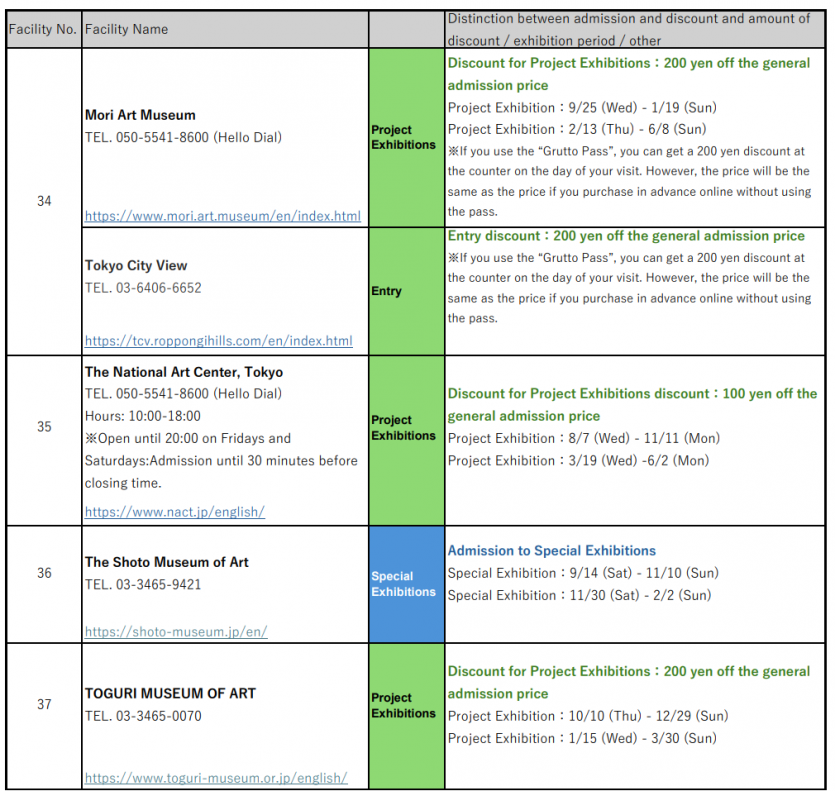835x791 pixels.
Task: Click Toguri Museum 'Project Exhibitions' green cell
Action: (406, 716)
